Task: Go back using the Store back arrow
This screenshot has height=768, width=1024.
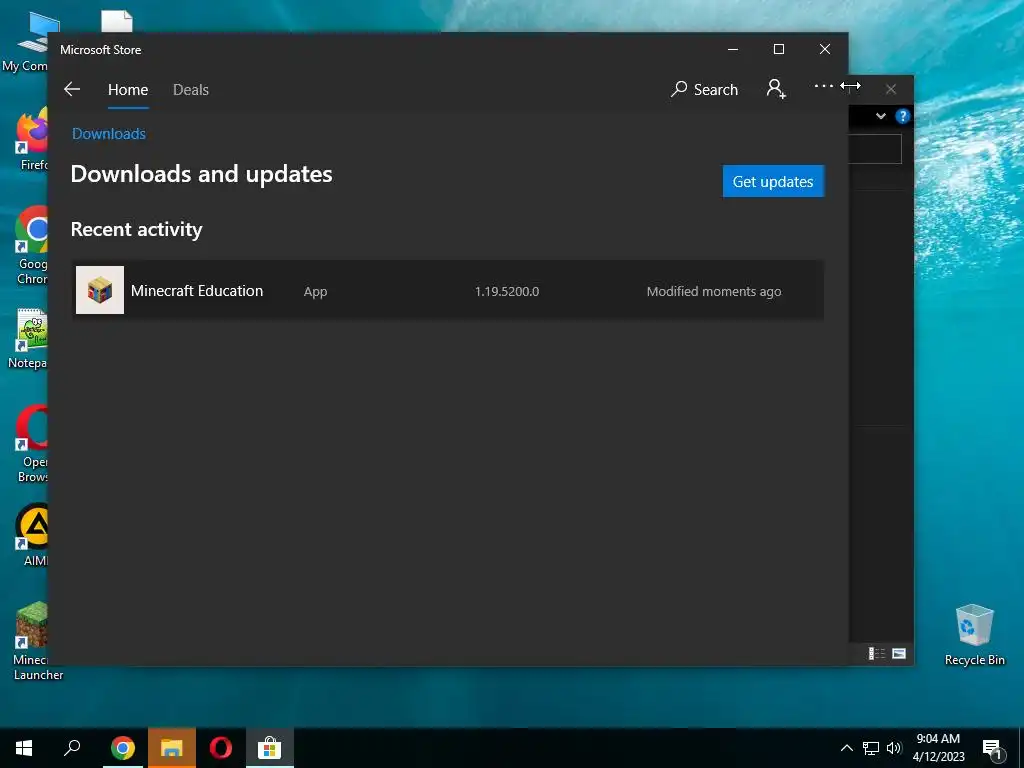Action: coord(72,89)
